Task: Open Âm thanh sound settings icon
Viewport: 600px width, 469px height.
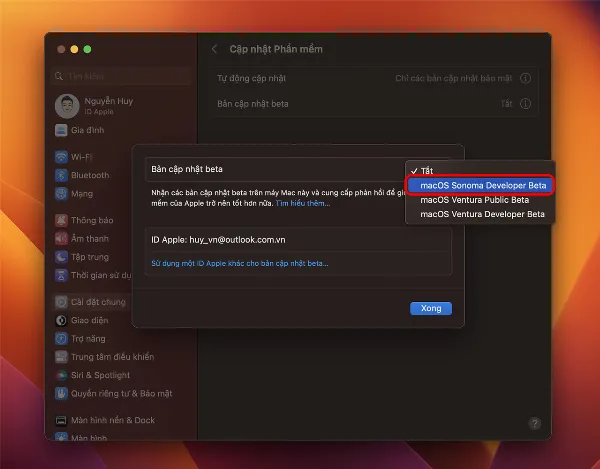Action: (x=61, y=239)
